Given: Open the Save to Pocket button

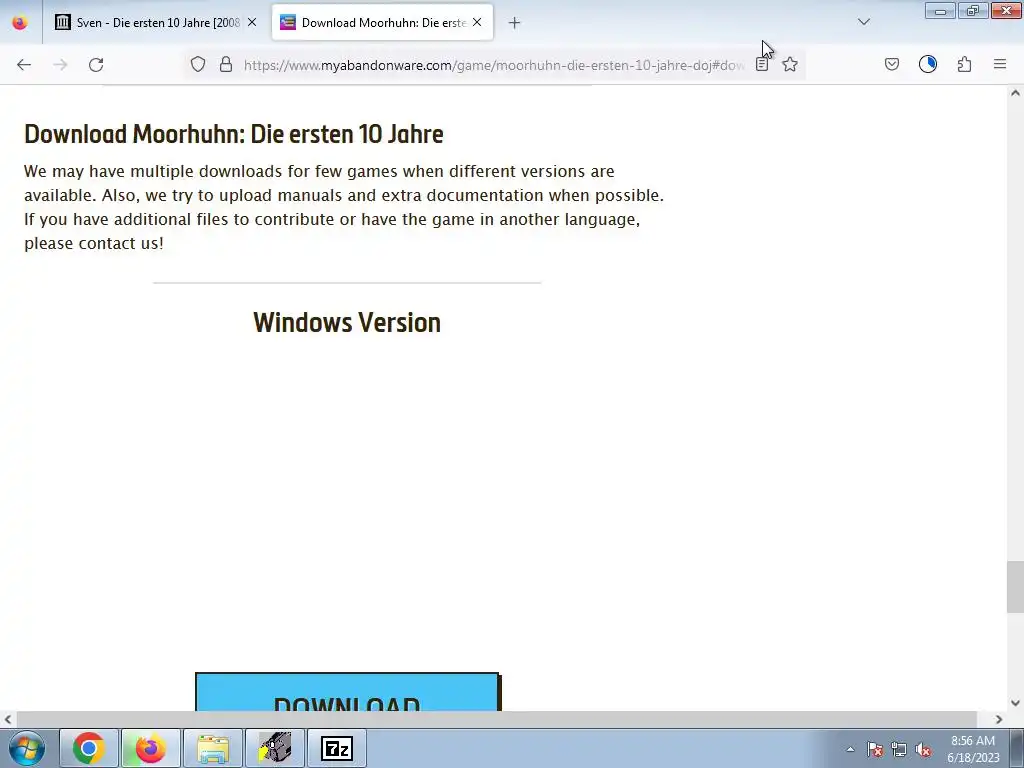Looking at the screenshot, I should 891,64.
